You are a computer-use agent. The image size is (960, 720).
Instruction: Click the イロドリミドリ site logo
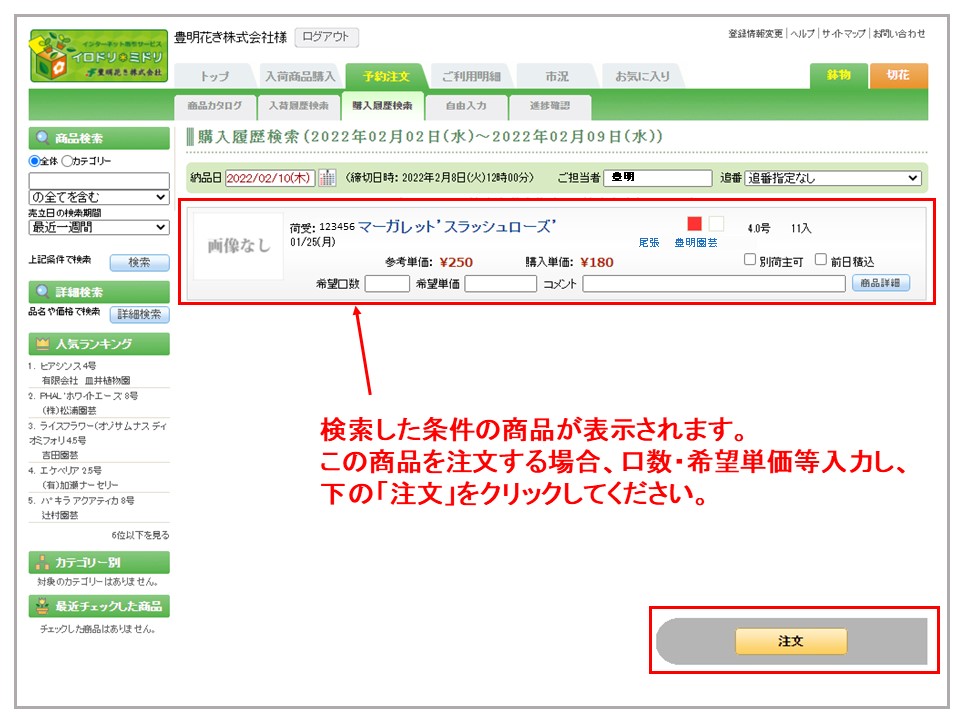pyautogui.click(x=98, y=59)
